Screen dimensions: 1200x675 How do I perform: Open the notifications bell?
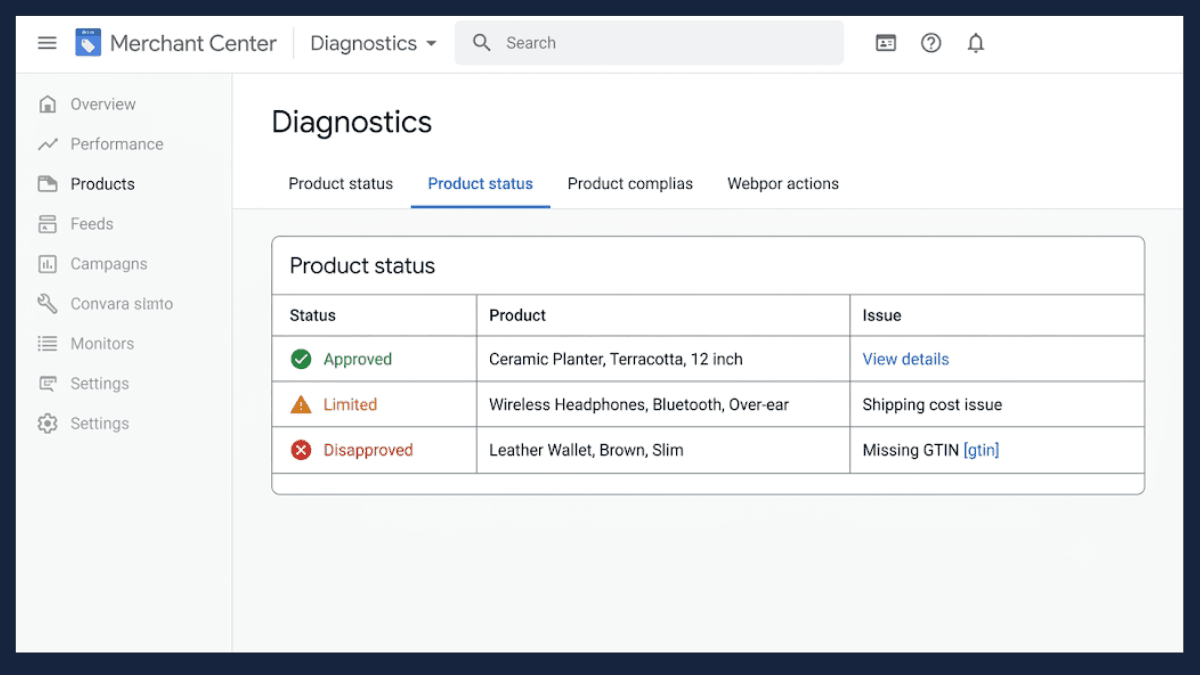tap(976, 43)
